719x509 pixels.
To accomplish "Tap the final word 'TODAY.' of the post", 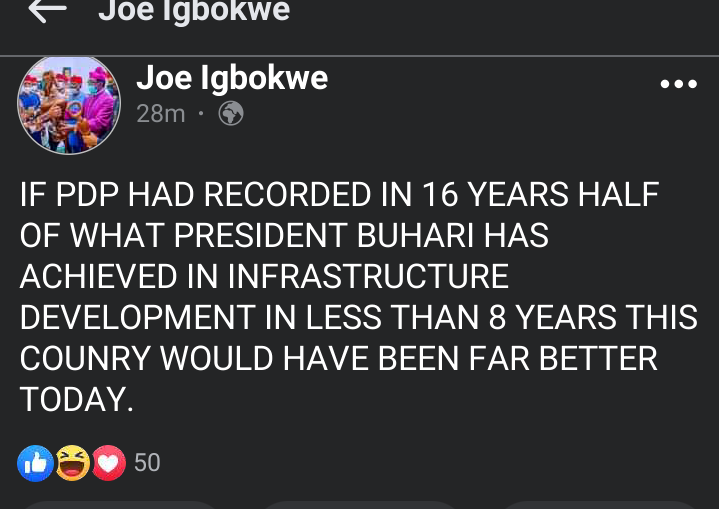I will [77, 399].
